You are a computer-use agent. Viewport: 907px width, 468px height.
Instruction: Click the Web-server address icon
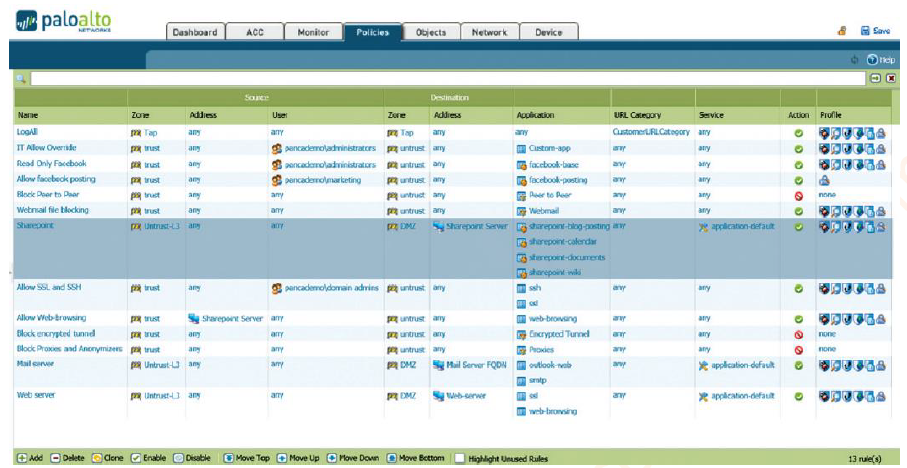pos(438,396)
